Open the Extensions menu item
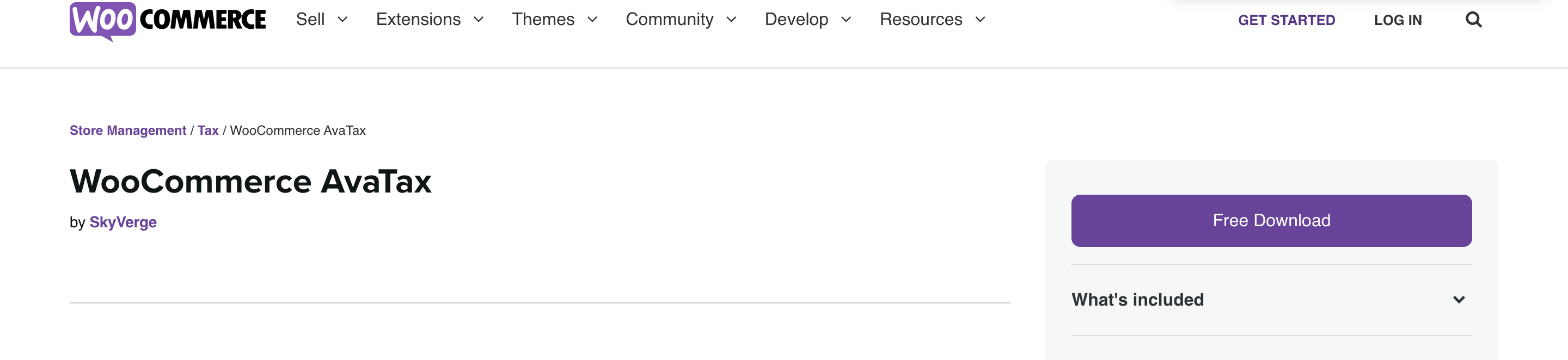Image resolution: width=1568 pixels, height=360 pixels. (418, 20)
